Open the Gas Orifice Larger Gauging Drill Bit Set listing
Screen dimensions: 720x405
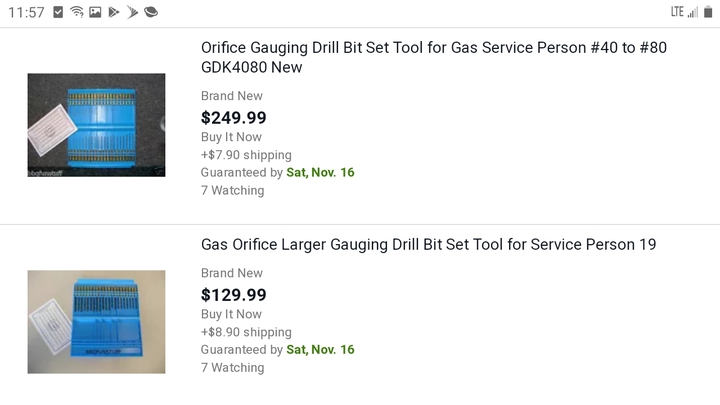pos(428,245)
